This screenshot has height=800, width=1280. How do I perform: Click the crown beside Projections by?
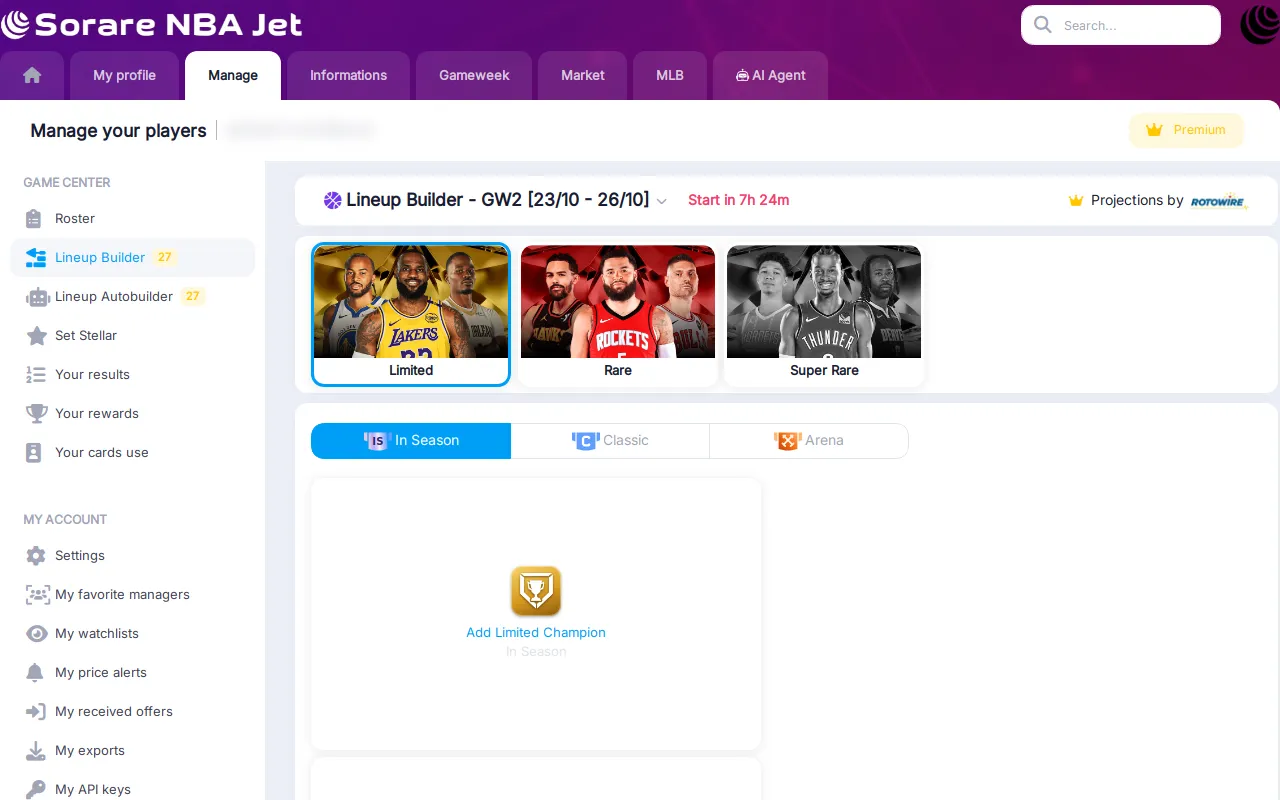(x=1076, y=200)
